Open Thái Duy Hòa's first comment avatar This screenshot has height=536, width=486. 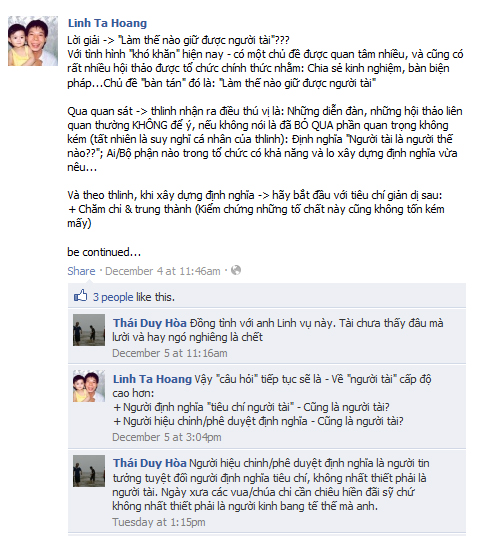click(x=89, y=330)
